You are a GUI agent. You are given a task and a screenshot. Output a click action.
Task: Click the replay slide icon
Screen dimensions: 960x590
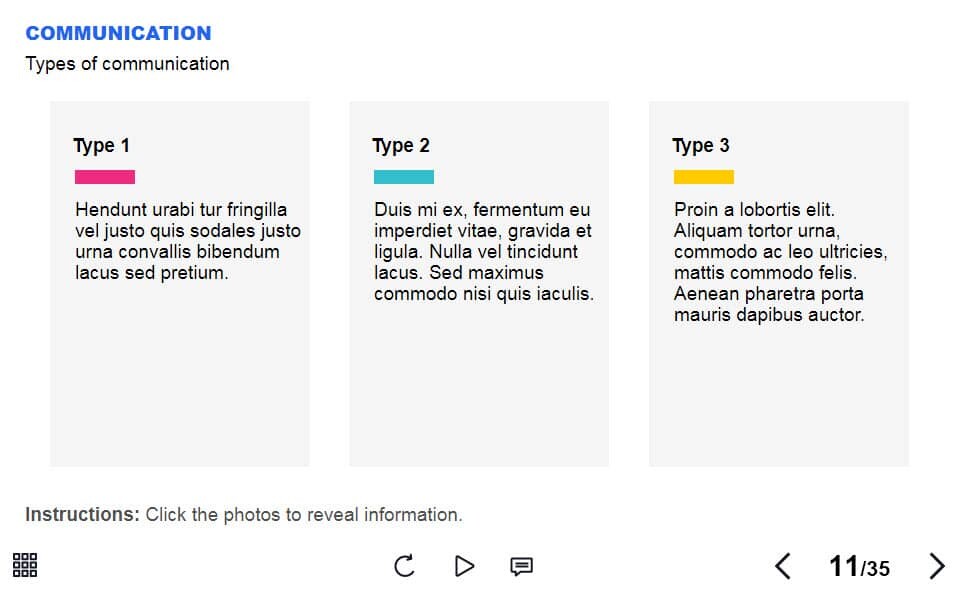(404, 566)
